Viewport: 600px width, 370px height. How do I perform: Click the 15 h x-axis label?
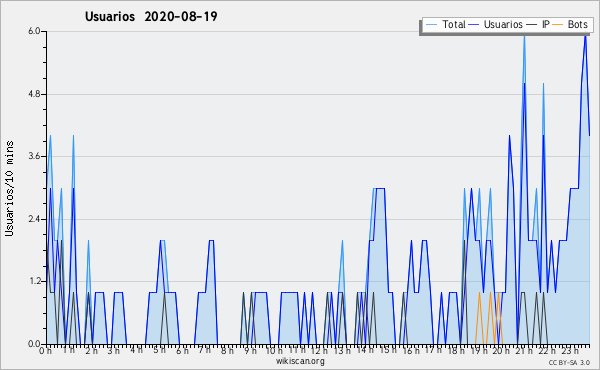pos(388,350)
